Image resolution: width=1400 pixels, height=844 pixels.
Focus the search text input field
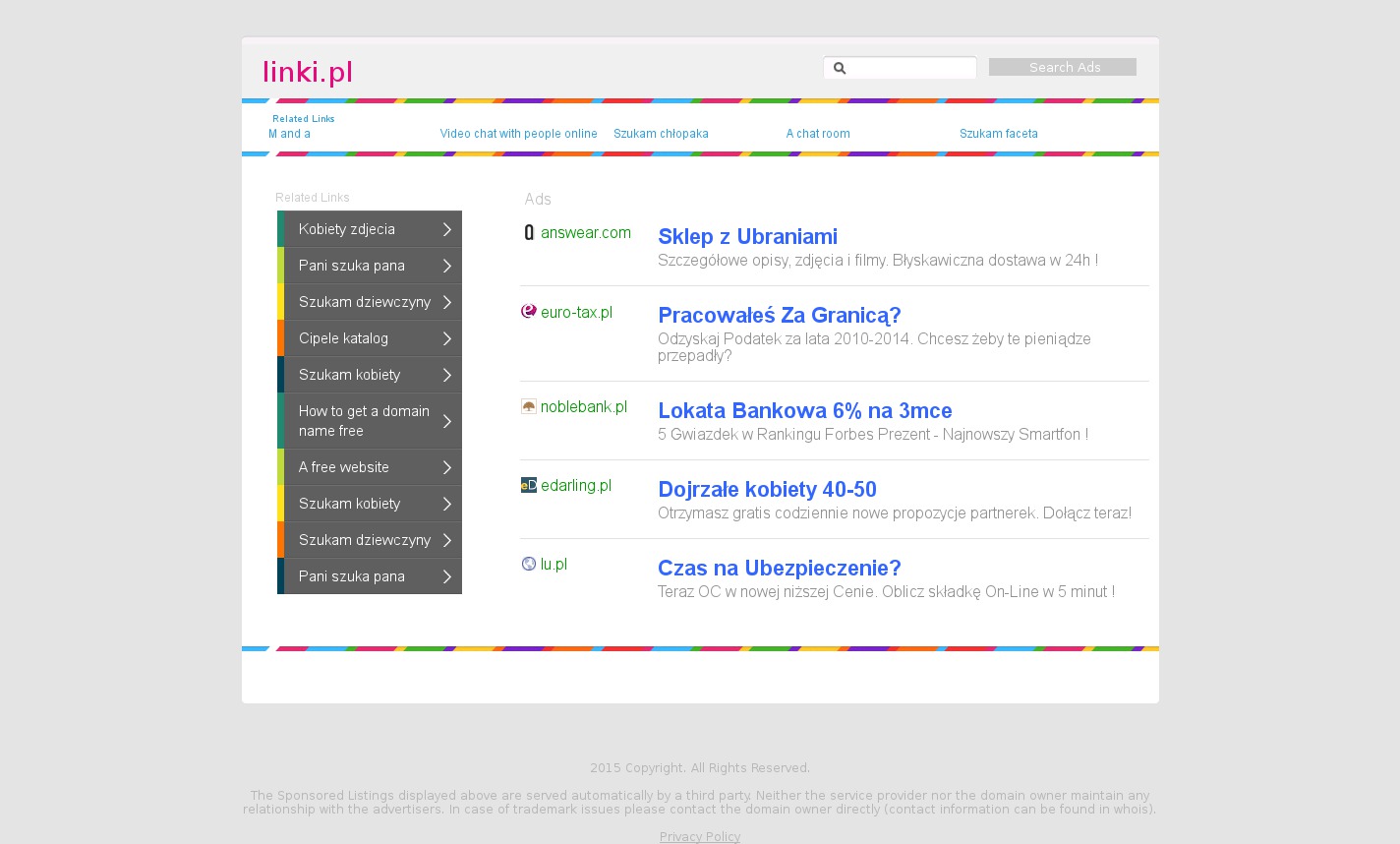coord(909,68)
